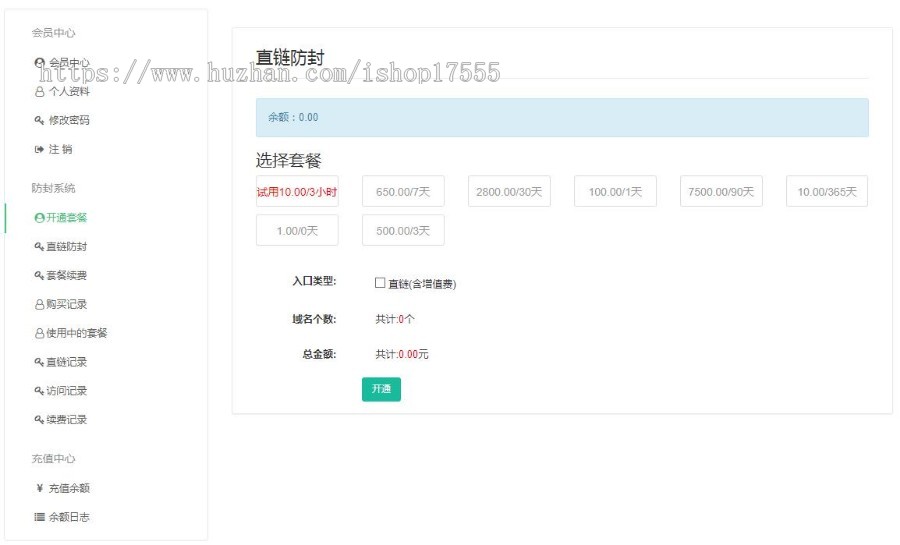Pick the 1.00/0天 package
The image size is (900, 545).
click(x=297, y=231)
